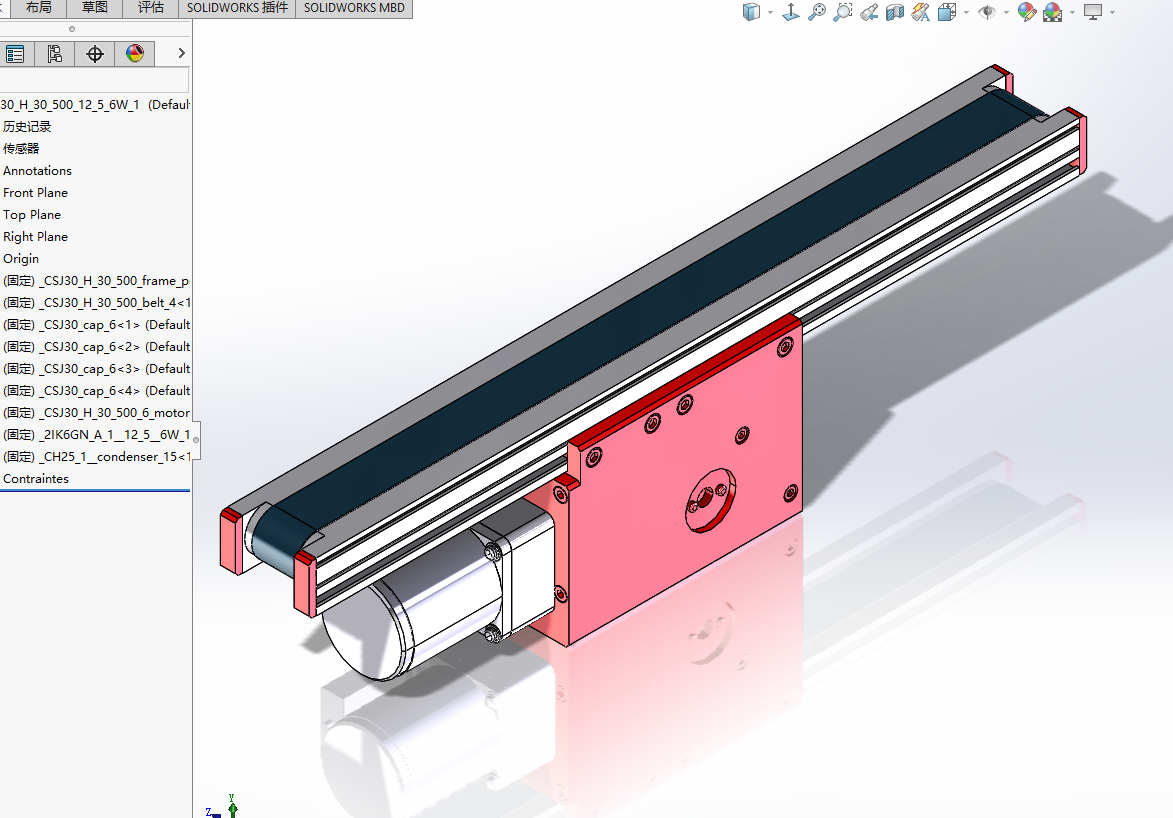Expand the Apply Scene dropdown arrow
1173x818 pixels.
point(1073,13)
